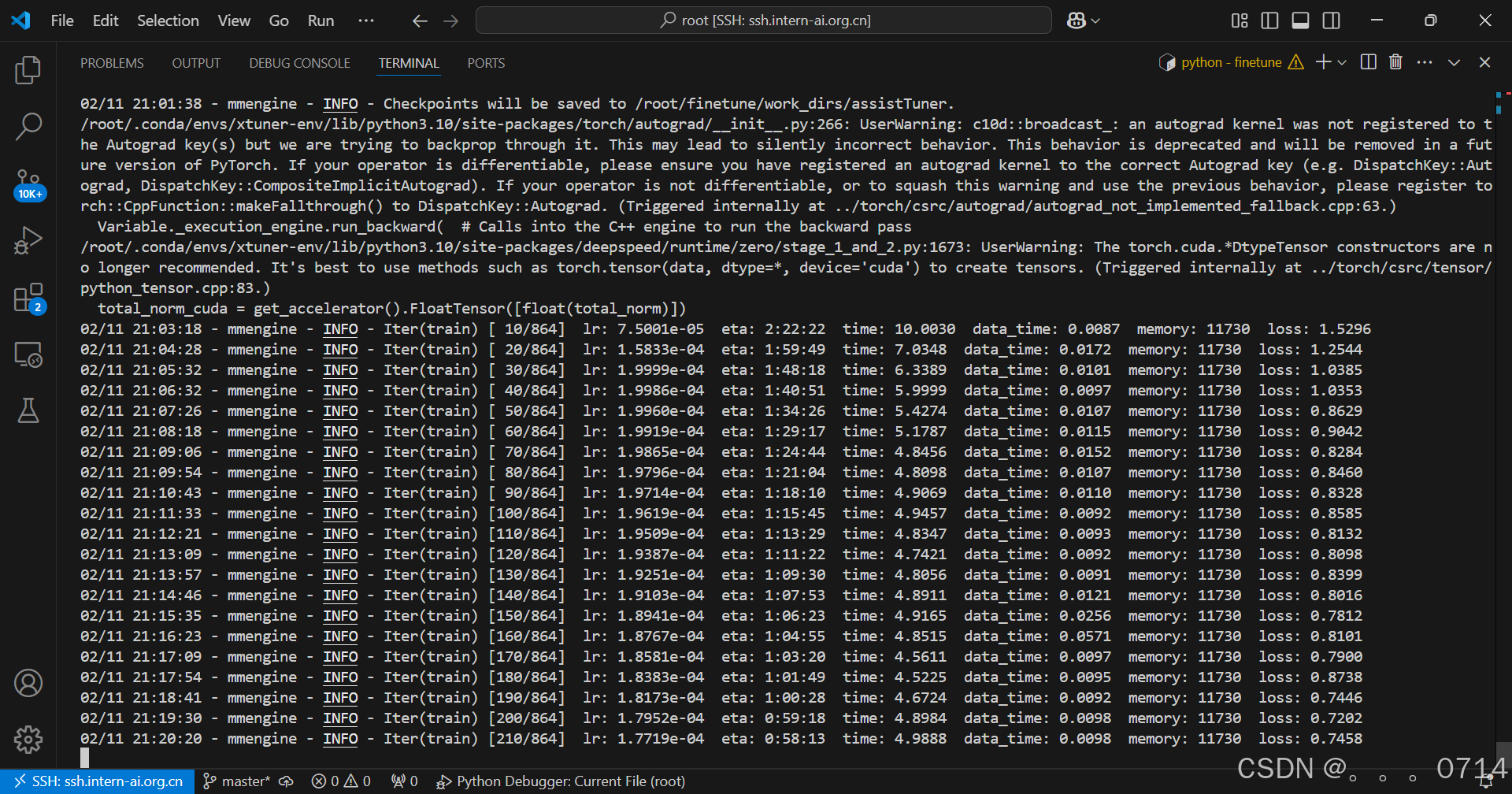Switch to the DEBUG CONSOLE tab
The height and width of the screenshot is (794, 1512).
(x=299, y=63)
